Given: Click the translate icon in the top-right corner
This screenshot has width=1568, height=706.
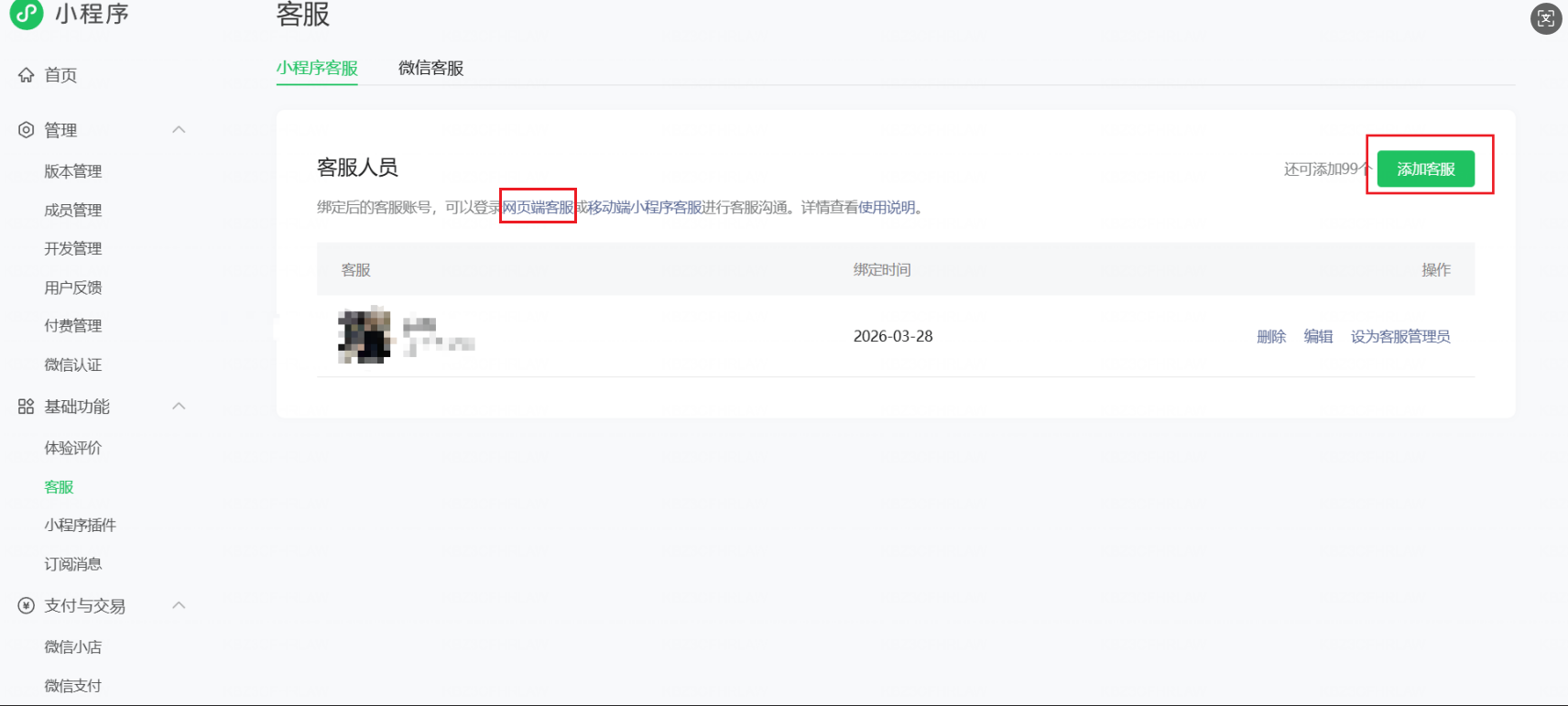Looking at the screenshot, I should coord(1546,18).
